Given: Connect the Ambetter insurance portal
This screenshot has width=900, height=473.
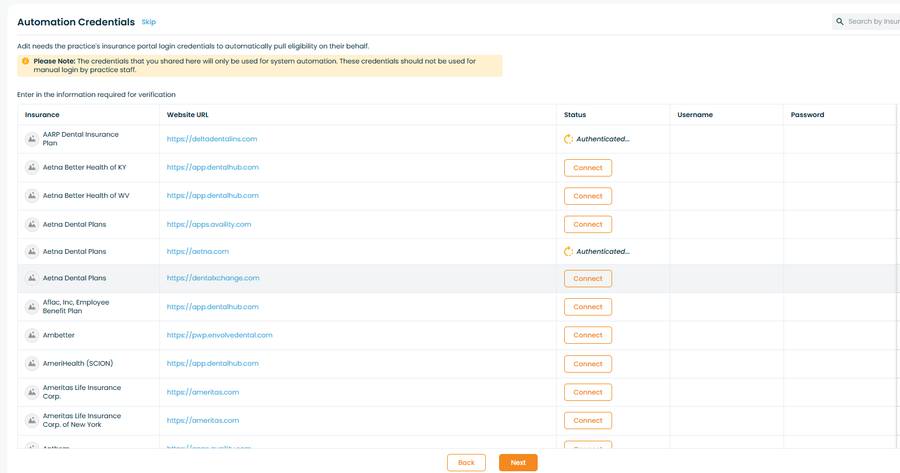Looking at the screenshot, I should point(588,335).
